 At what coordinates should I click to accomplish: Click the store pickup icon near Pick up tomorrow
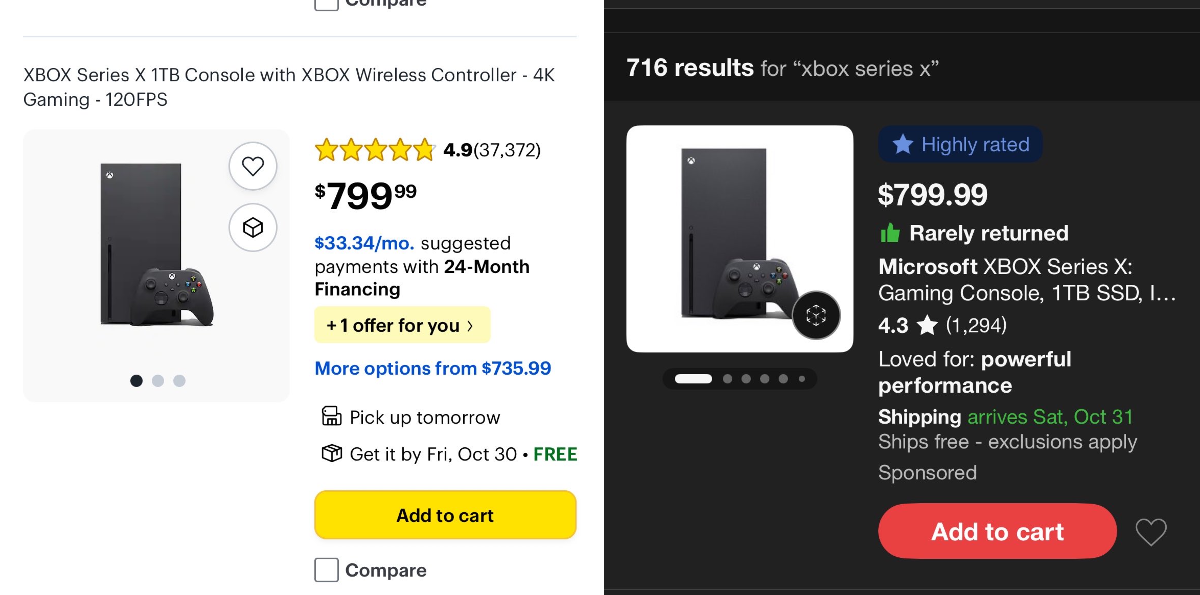[331, 416]
